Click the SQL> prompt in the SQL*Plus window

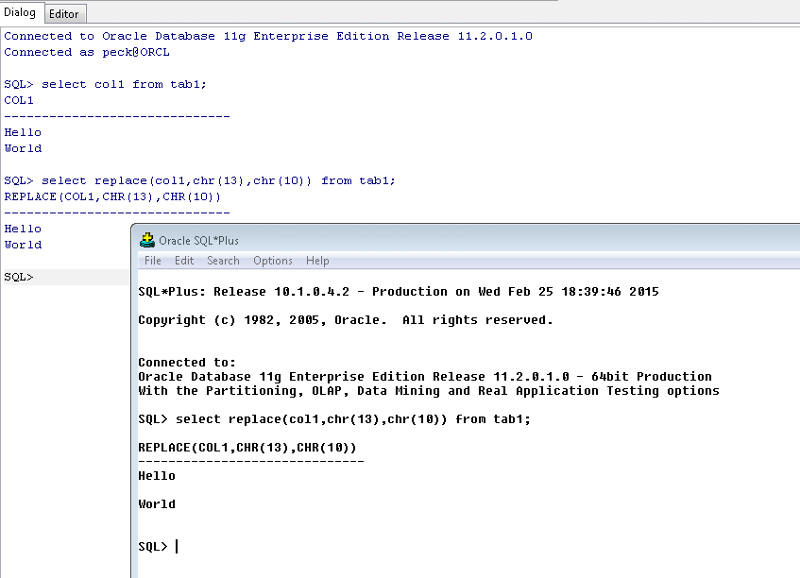152,547
